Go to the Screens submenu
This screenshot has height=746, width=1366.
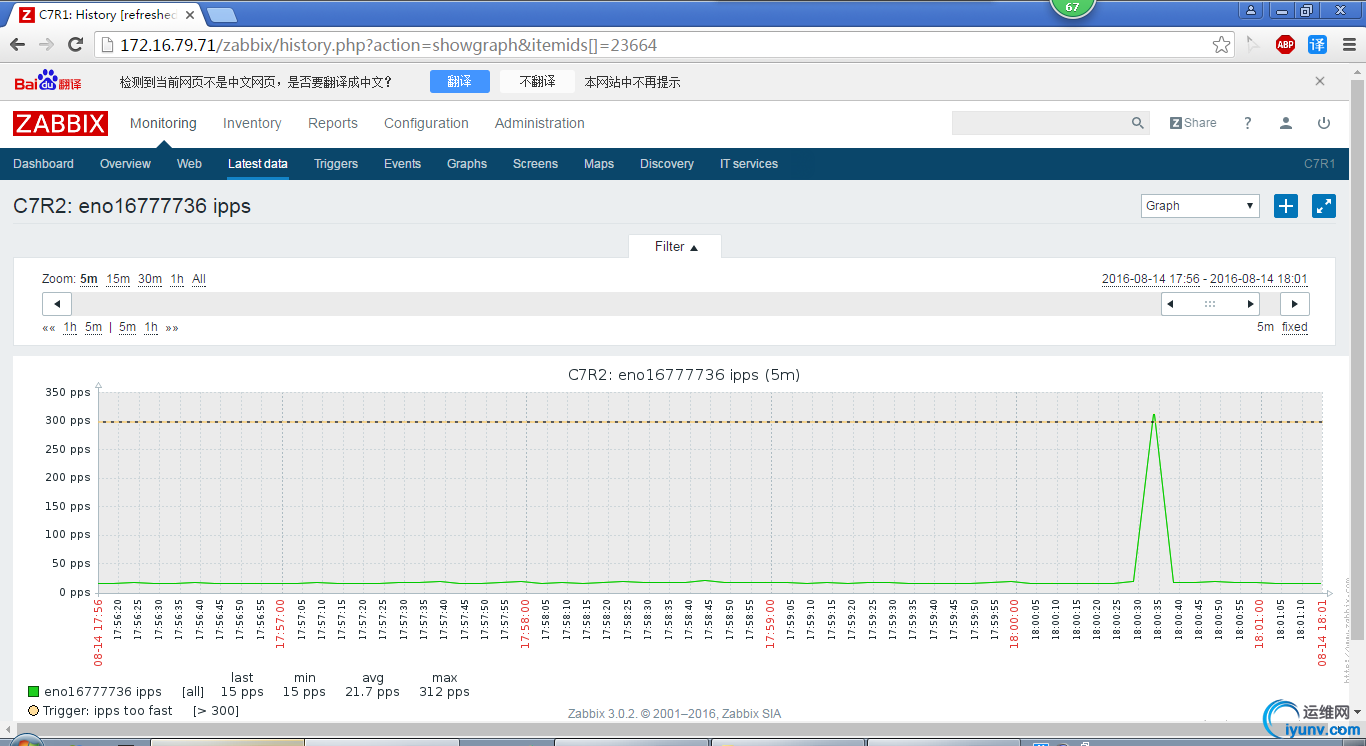pos(535,164)
